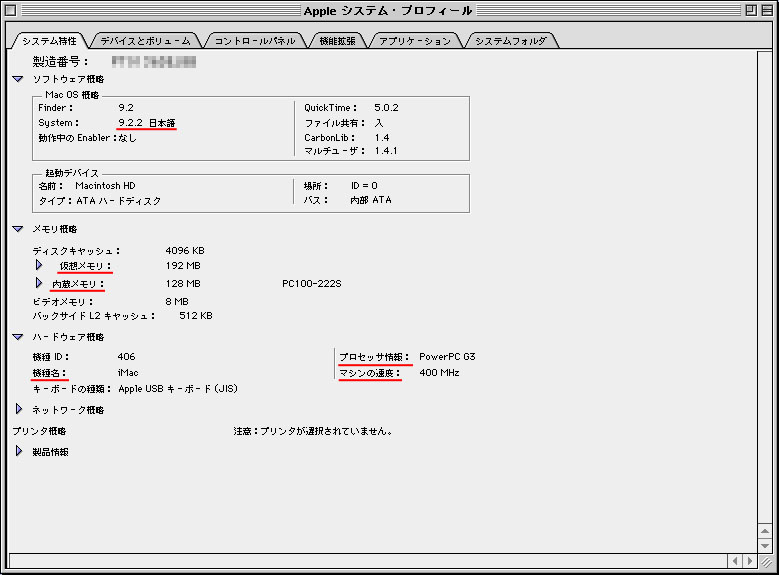Click the PC100-222S memory type text

312,284
